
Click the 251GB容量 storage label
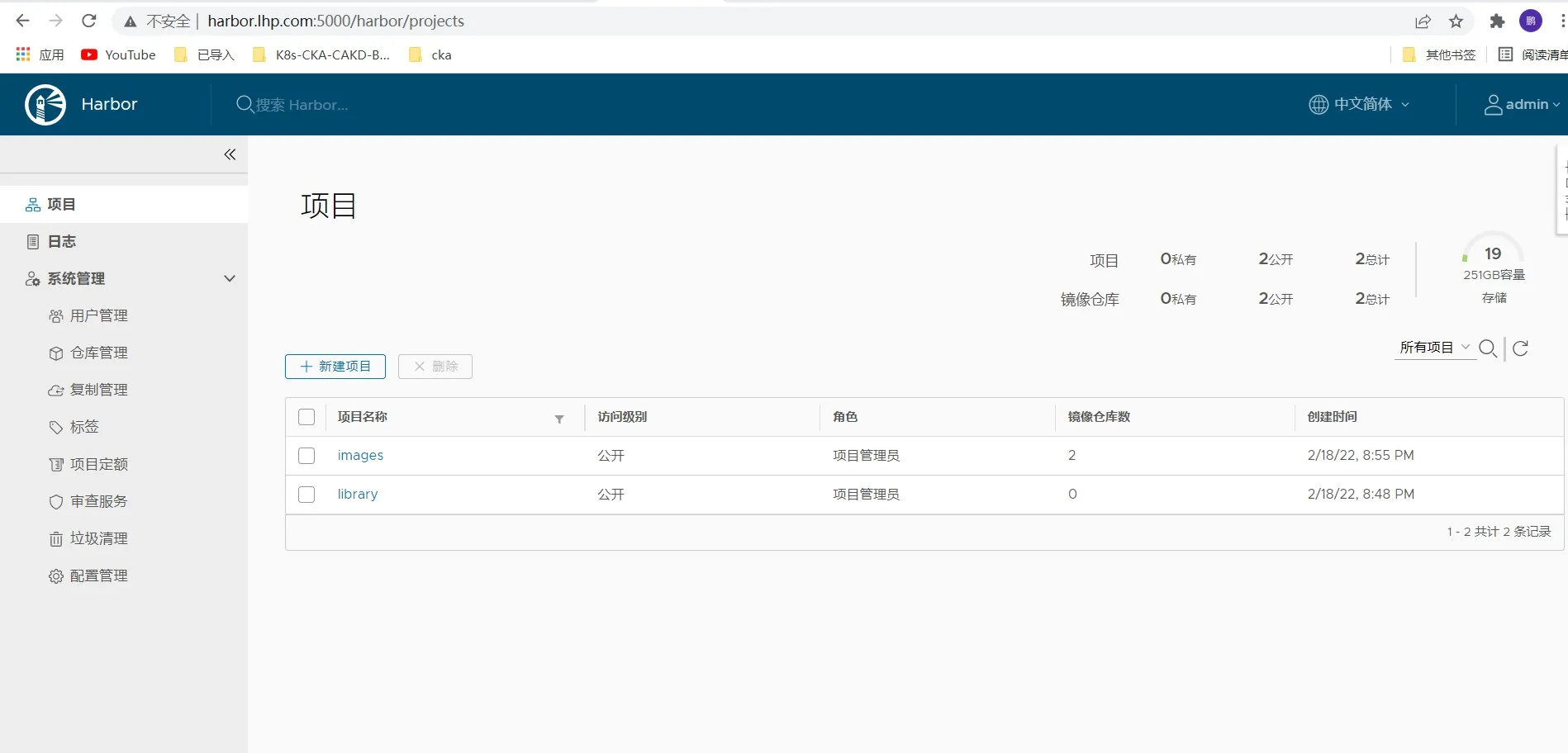(1494, 275)
